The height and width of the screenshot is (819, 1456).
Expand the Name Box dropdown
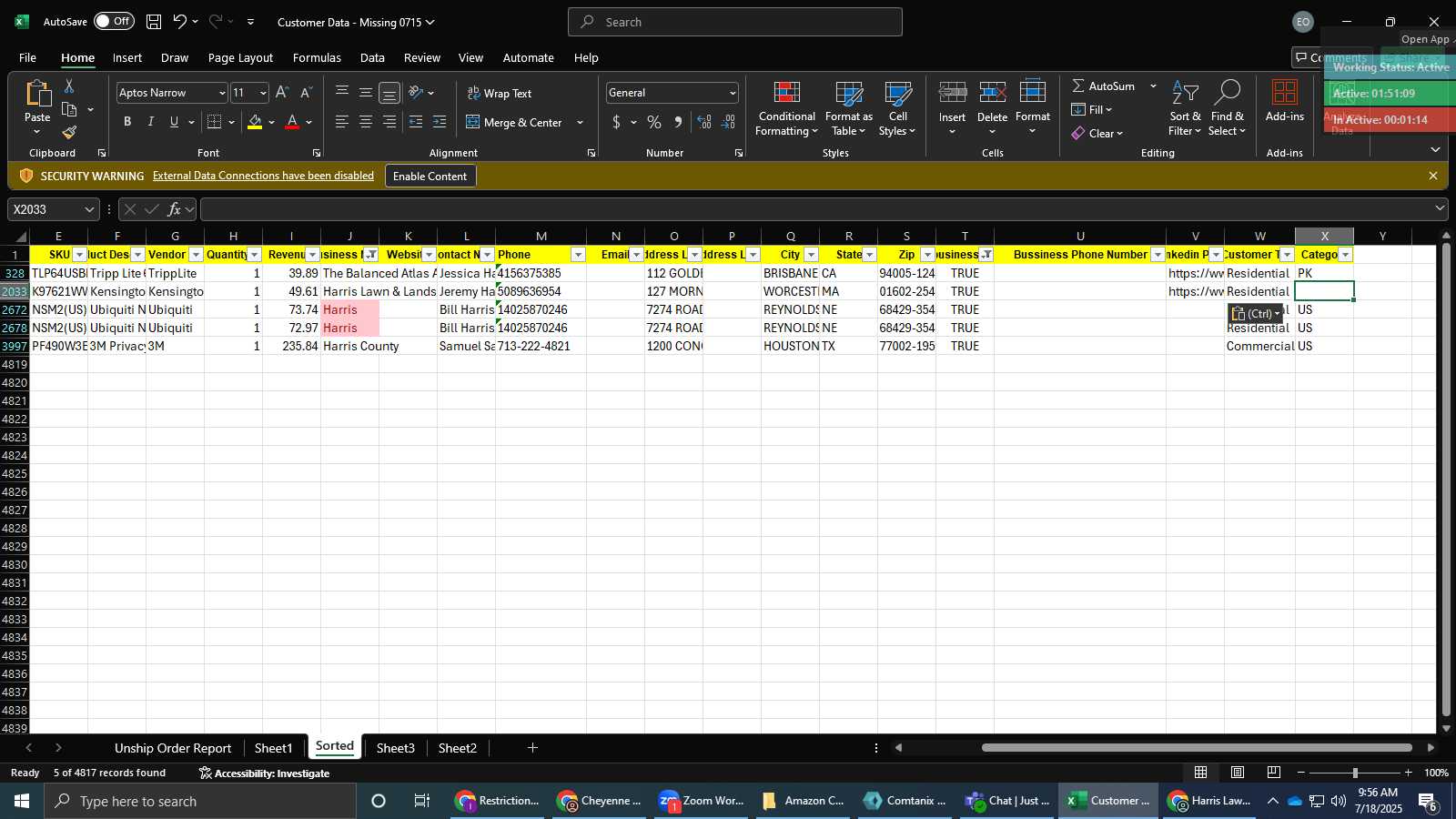pyautogui.click(x=89, y=209)
